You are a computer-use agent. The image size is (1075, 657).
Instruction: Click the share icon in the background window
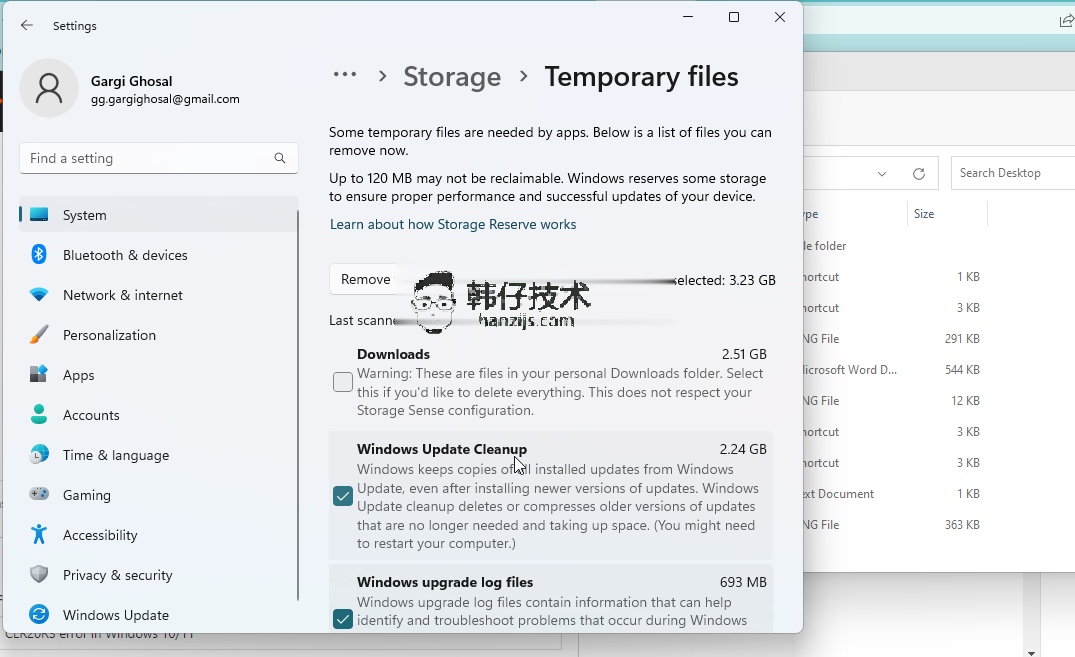point(1066,21)
